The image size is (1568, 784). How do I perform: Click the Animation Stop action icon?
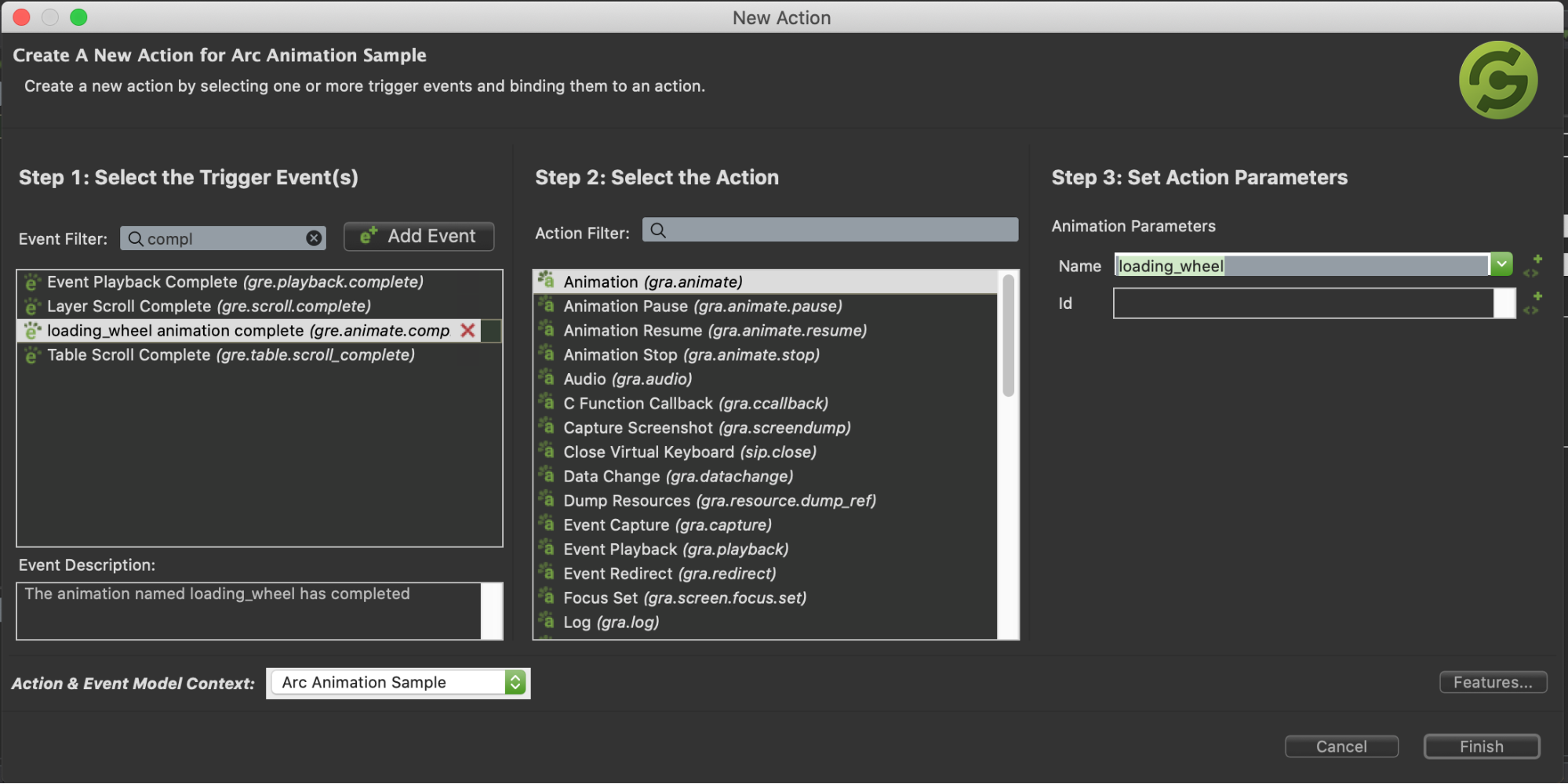547,353
